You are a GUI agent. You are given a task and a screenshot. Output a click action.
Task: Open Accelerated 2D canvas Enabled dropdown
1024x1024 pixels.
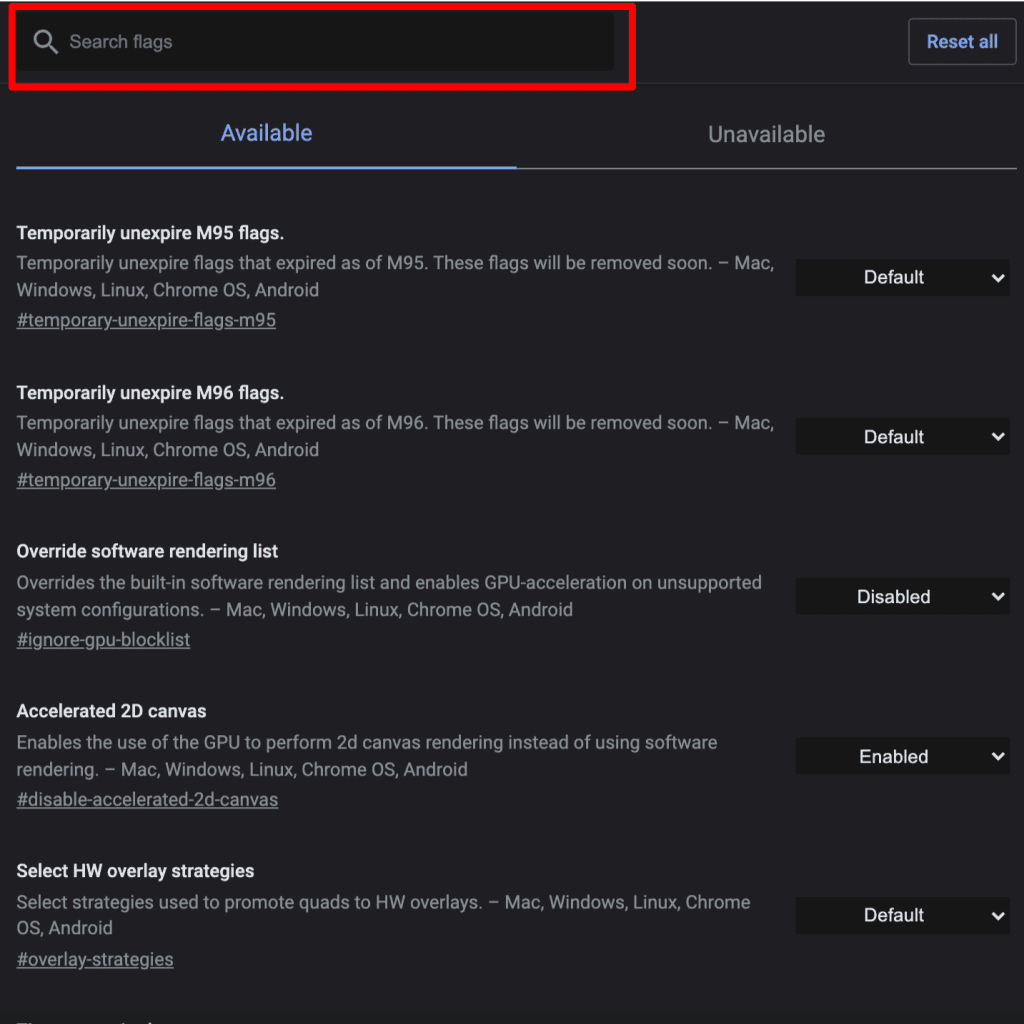pos(902,756)
